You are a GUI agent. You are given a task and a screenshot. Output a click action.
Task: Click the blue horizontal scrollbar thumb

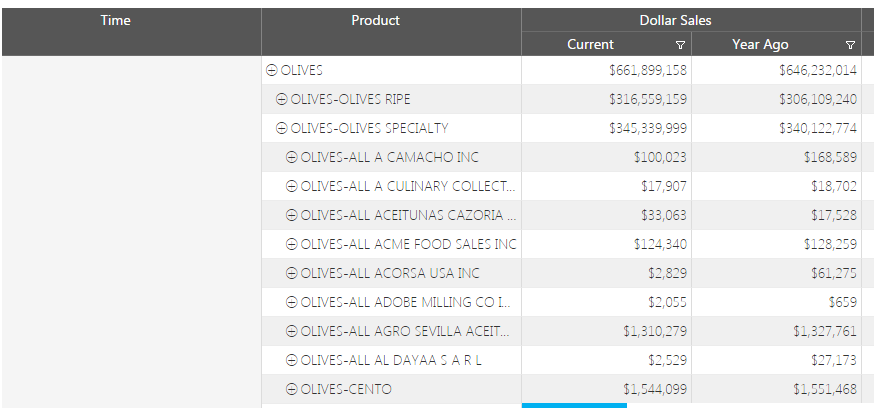(x=574, y=405)
